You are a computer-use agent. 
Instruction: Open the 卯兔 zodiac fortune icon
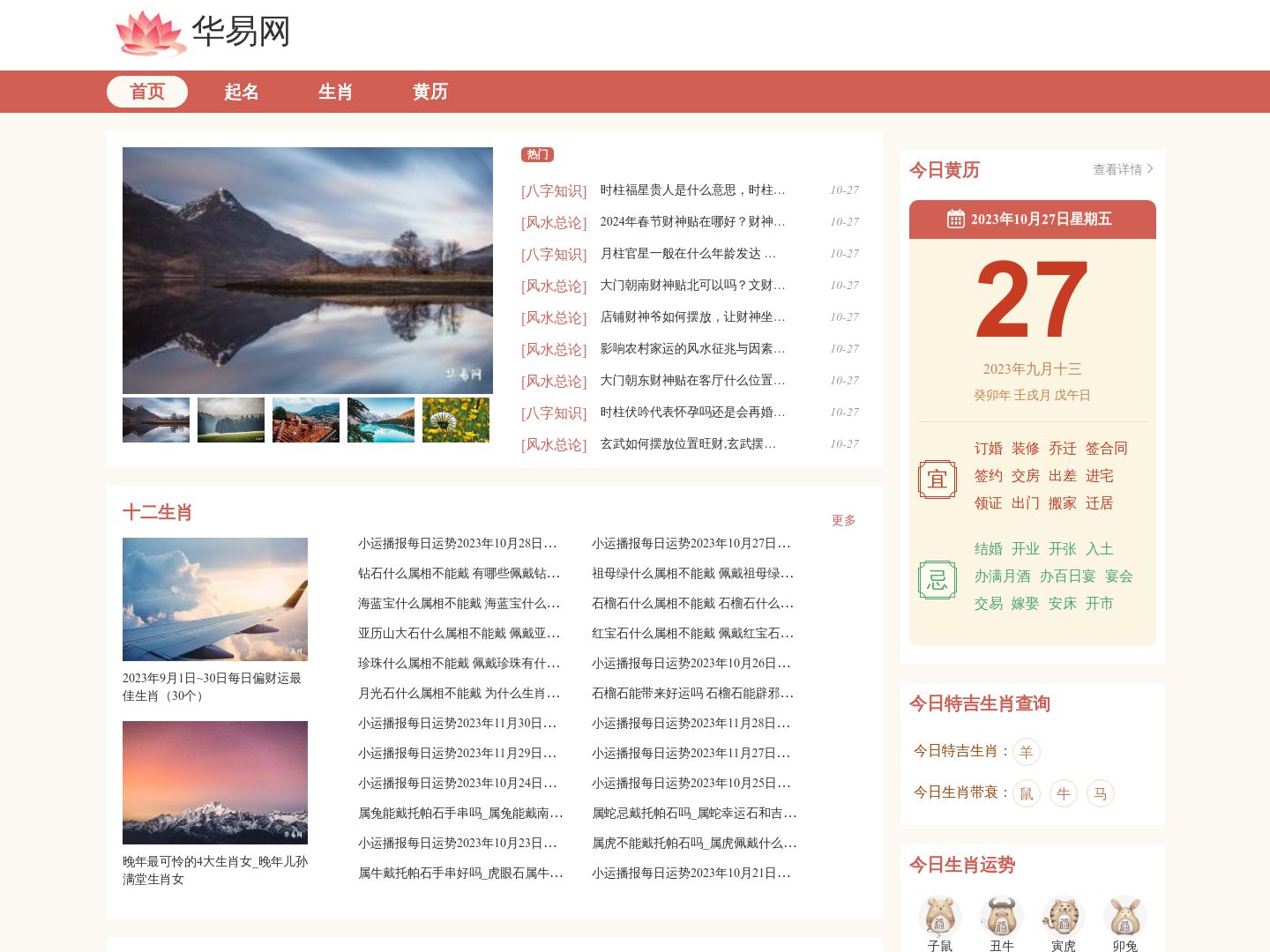tap(1125, 917)
